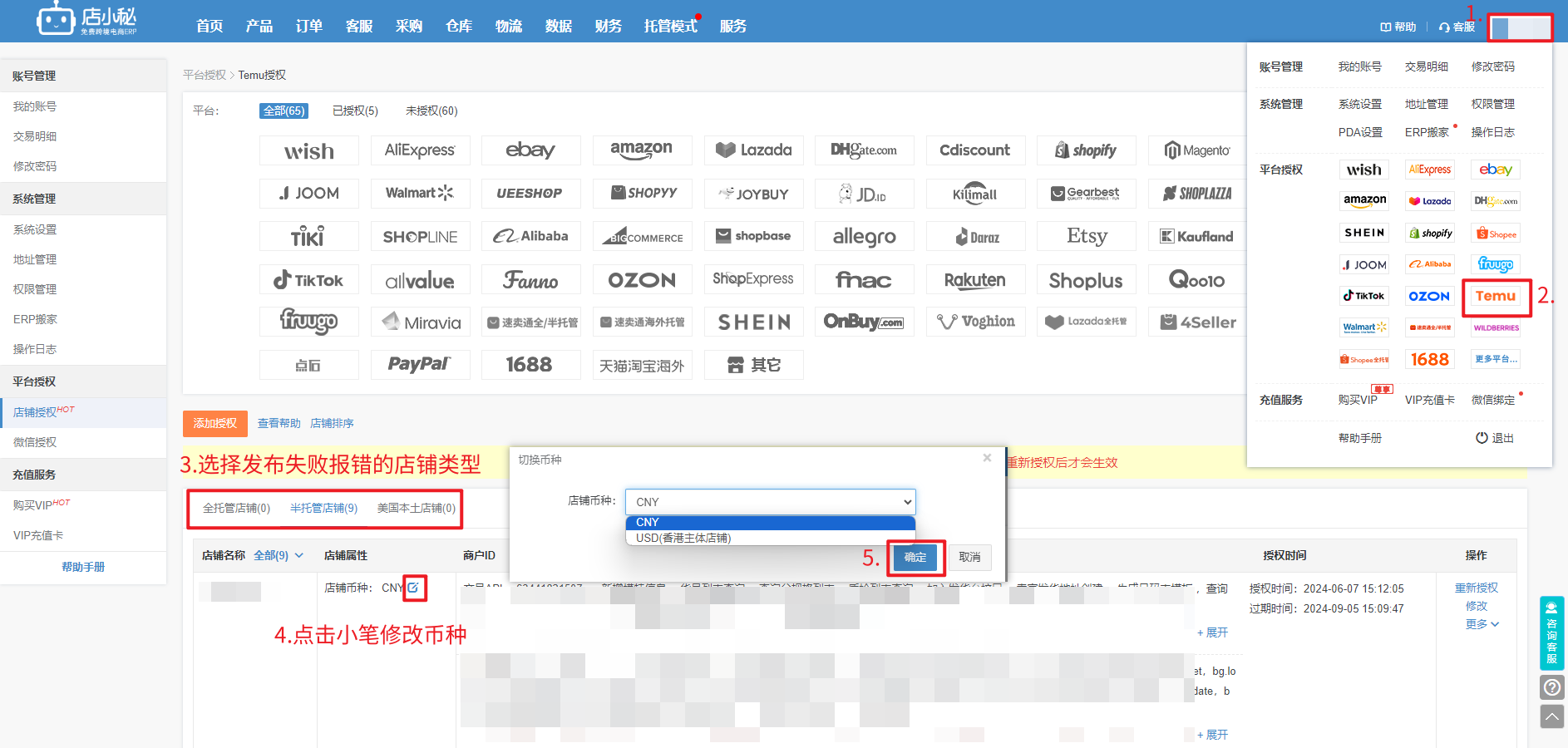Expand the first + 展开 link

1212,632
